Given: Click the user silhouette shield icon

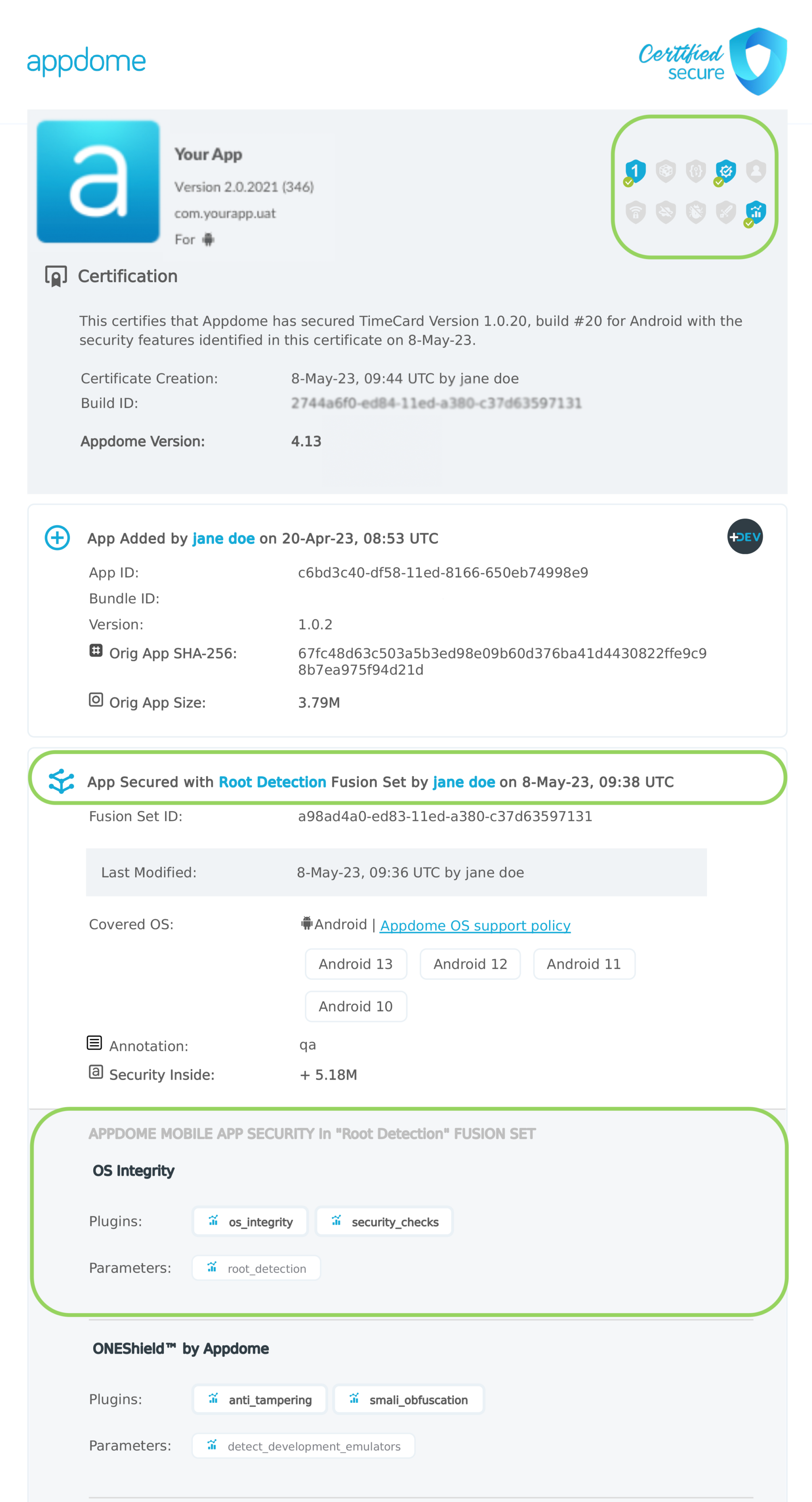Looking at the screenshot, I should [x=756, y=171].
